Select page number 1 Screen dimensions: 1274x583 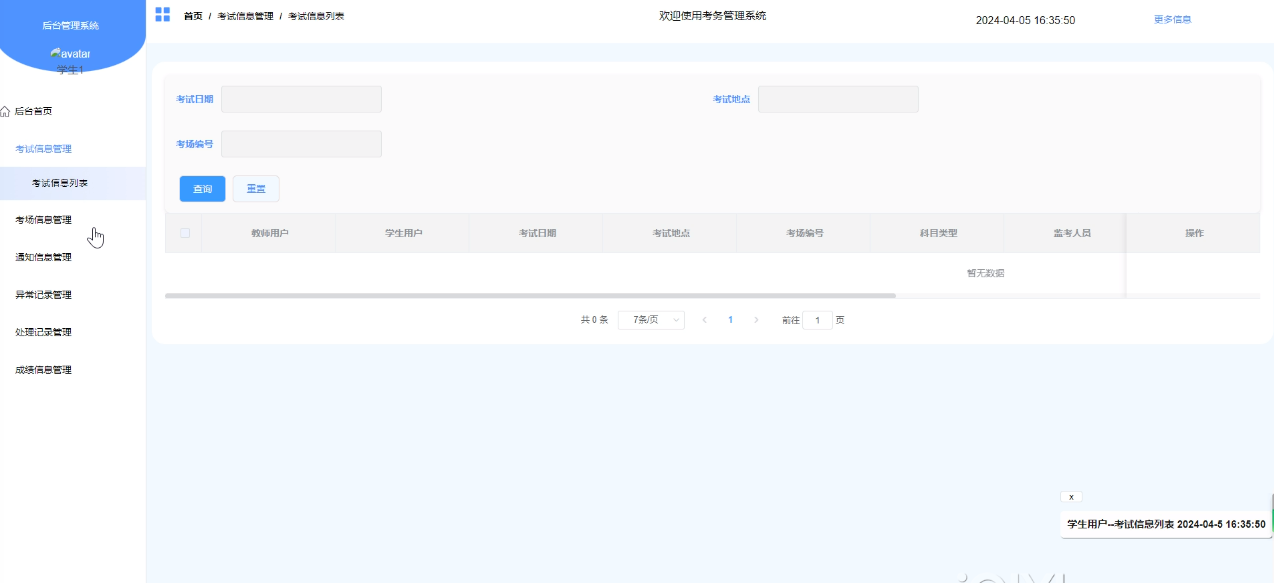point(730,320)
